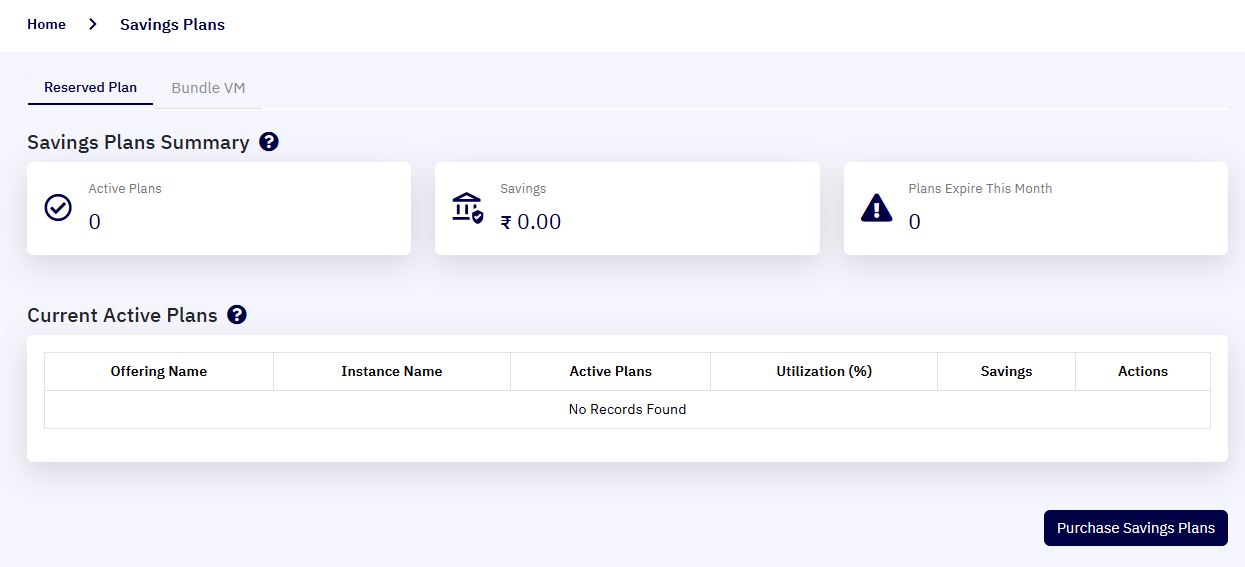Click the Plans Expire This Month card
The height and width of the screenshot is (567, 1245).
pos(1036,208)
